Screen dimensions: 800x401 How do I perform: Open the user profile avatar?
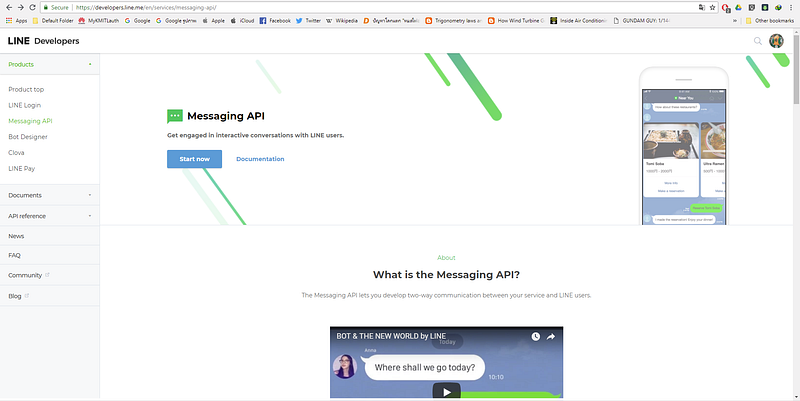pos(776,41)
